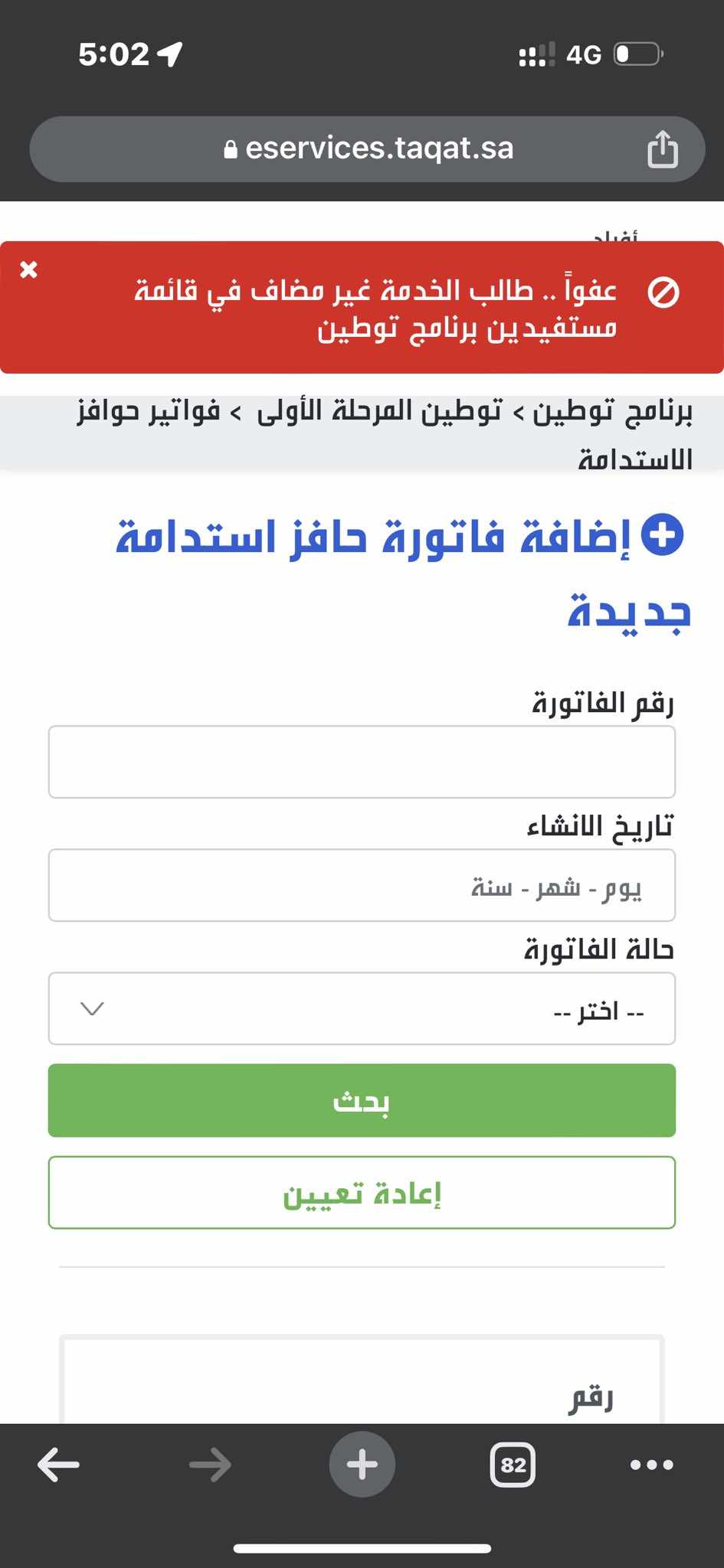Tap the eservices.taqat.sa address bar
This screenshot has width=724, height=1568.
pyautogui.click(x=367, y=149)
